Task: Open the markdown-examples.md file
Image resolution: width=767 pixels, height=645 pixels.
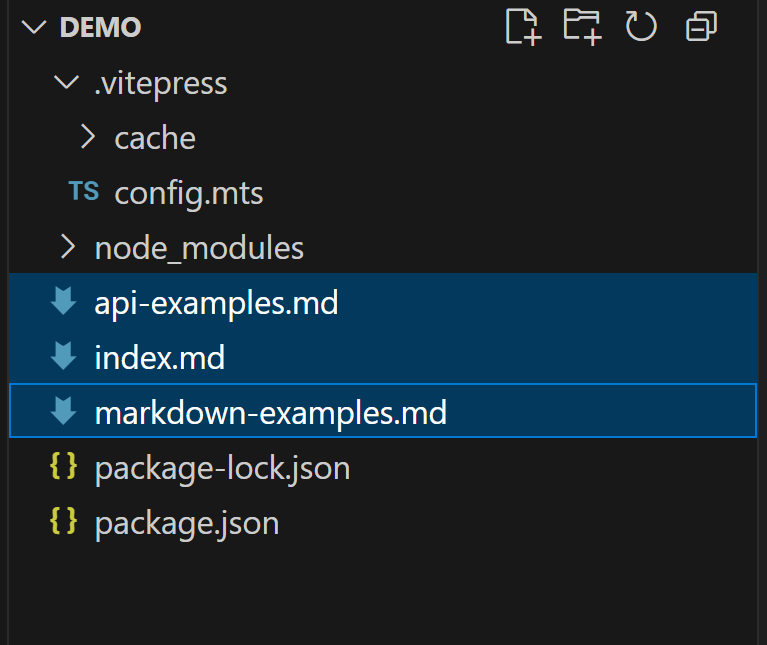Action: [x=270, y=412]
